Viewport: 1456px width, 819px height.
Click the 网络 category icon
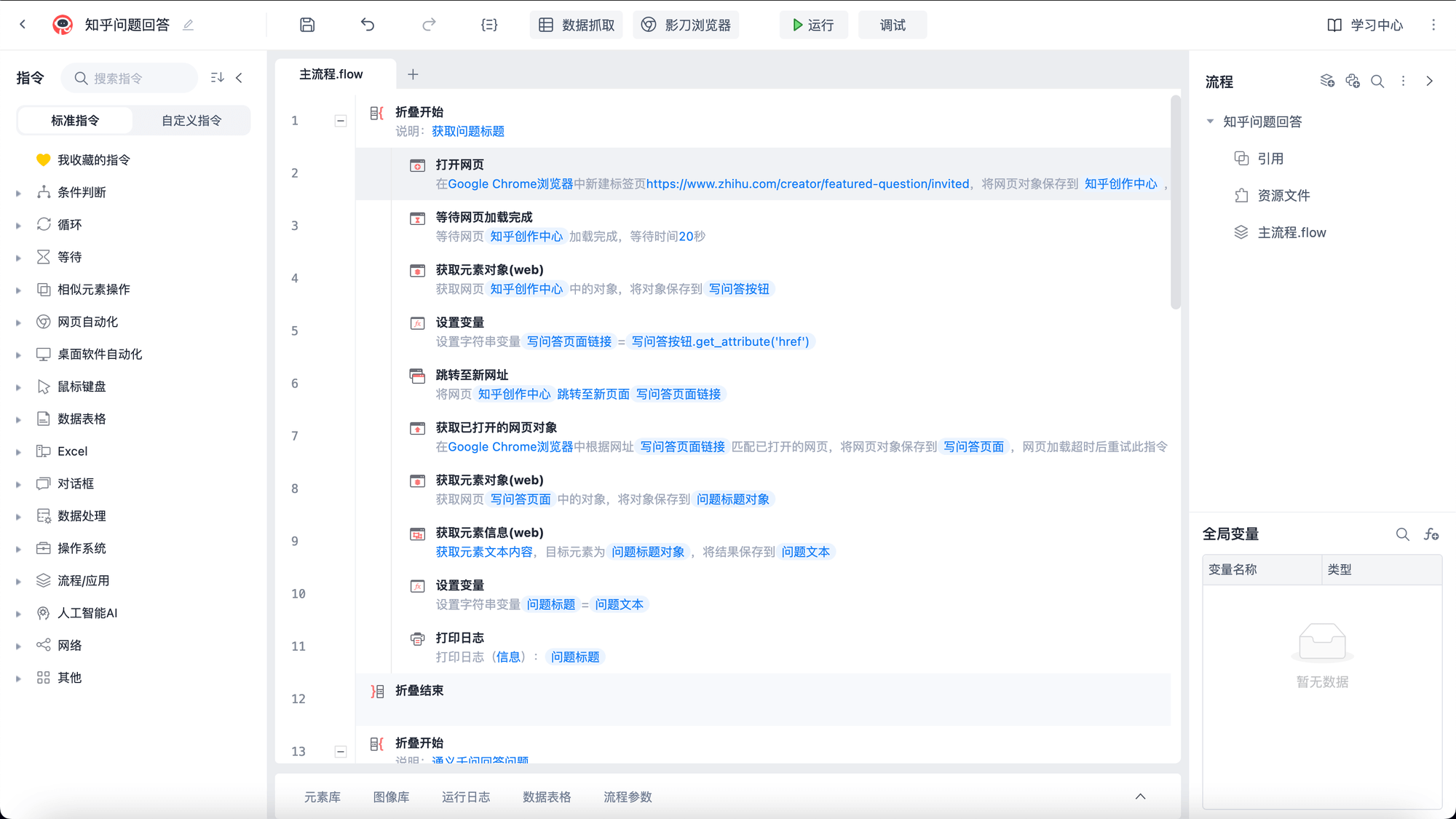point(44,645)
